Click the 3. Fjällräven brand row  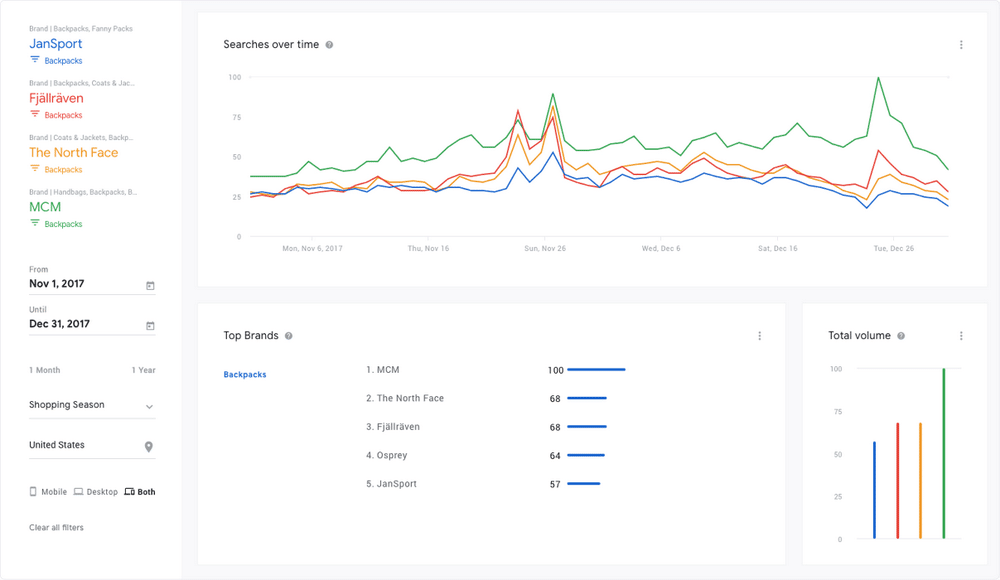coord(486,427)
